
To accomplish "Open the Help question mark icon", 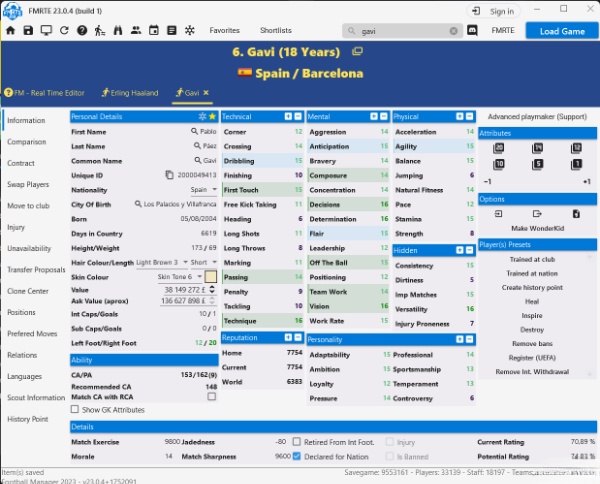I will coord(82,30).
